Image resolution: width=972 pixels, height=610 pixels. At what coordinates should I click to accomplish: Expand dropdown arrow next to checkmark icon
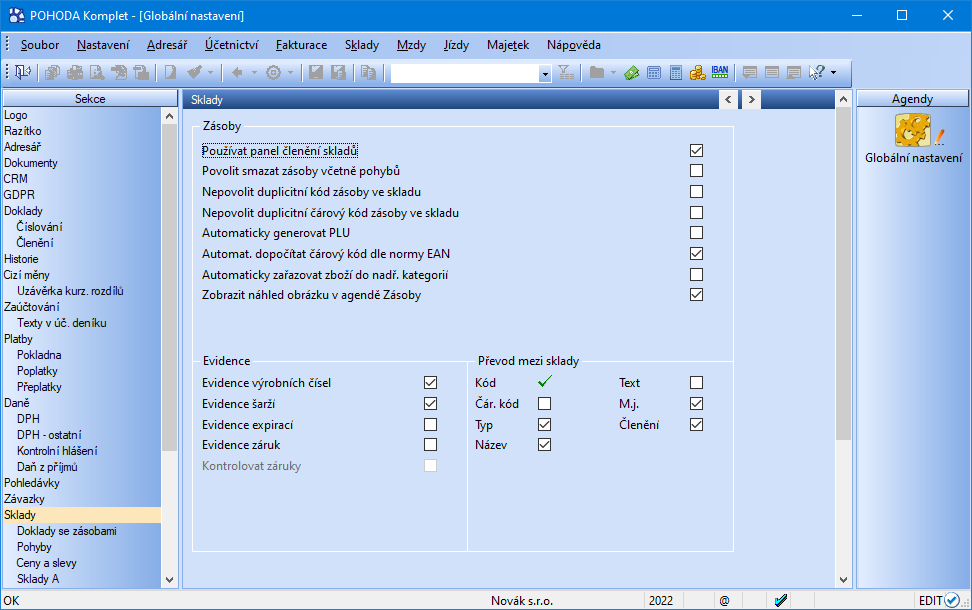click(x=210, y=73)
